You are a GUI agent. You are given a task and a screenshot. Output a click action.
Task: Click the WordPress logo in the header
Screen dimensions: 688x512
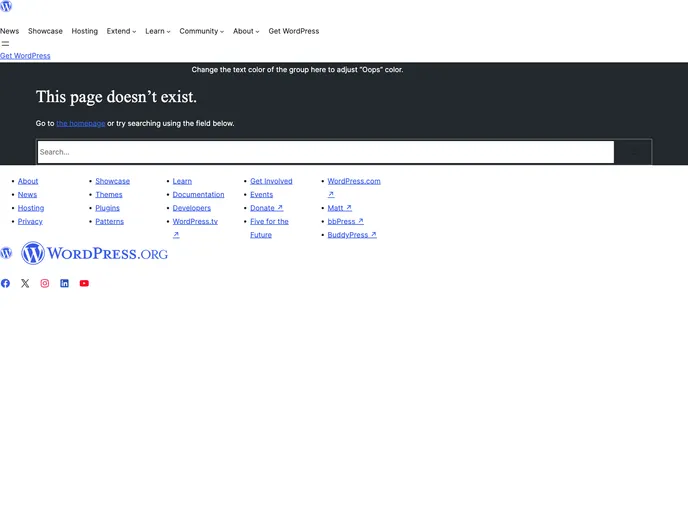[x=6, y=6]
